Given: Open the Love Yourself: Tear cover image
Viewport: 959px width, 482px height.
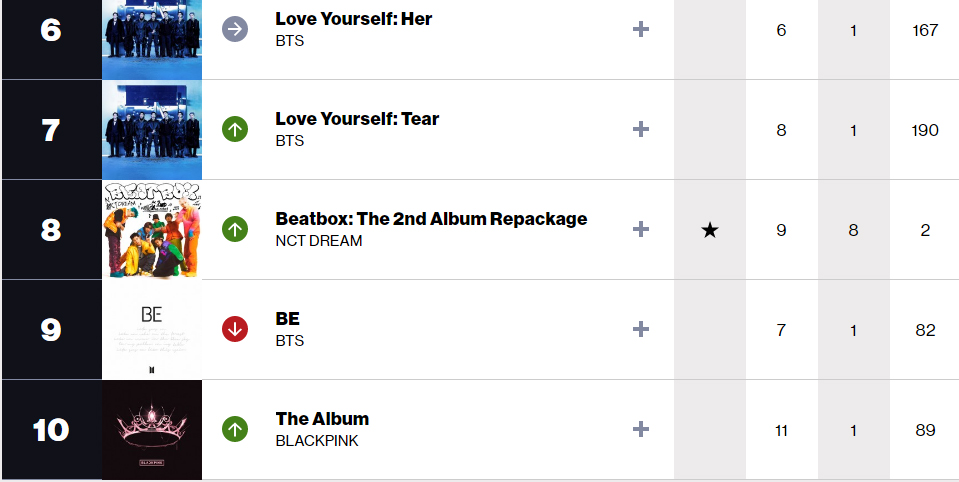Looking at the screenshot, I should 152,130.
